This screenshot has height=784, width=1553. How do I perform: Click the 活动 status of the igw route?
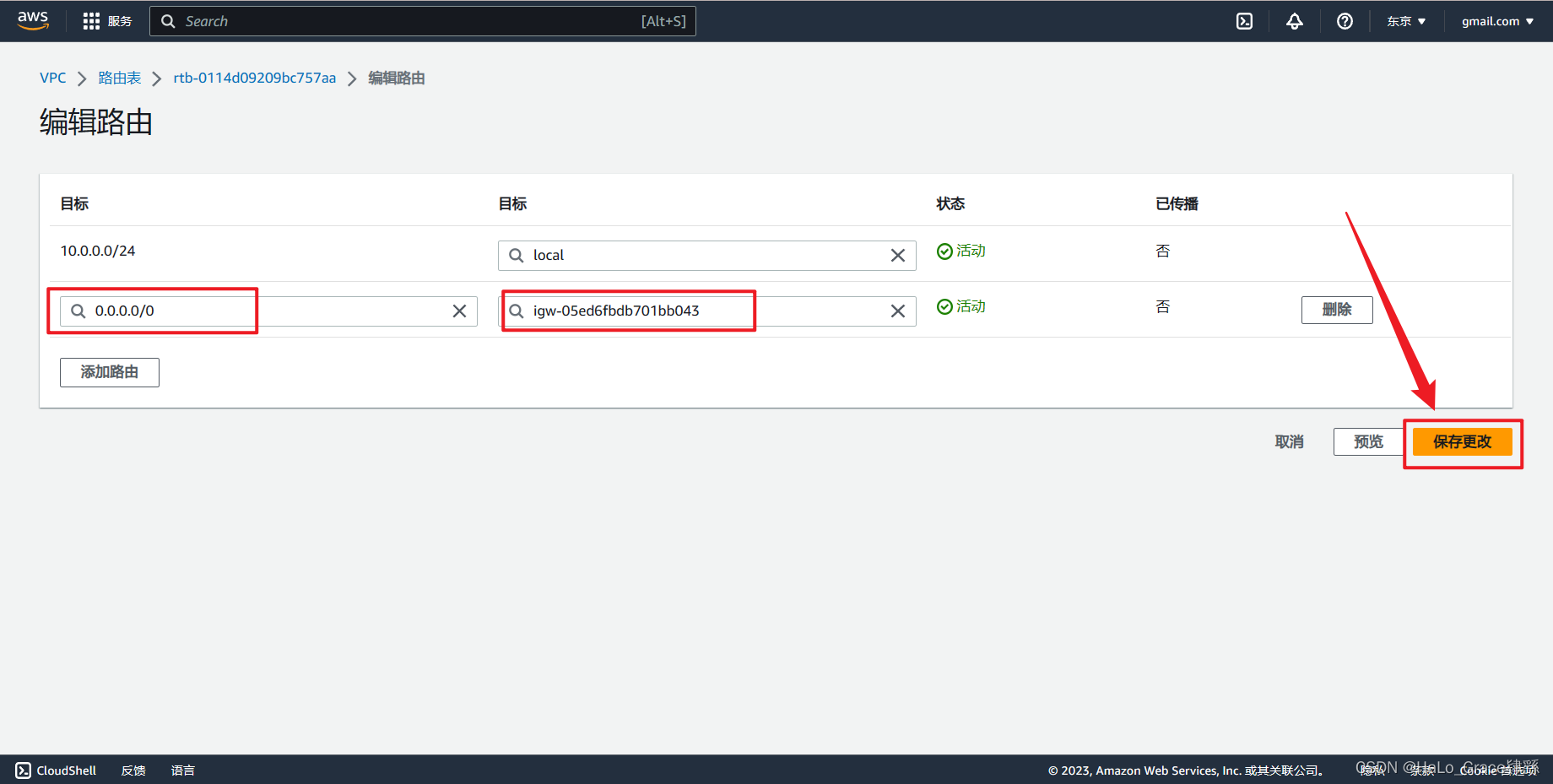(961, 306)
